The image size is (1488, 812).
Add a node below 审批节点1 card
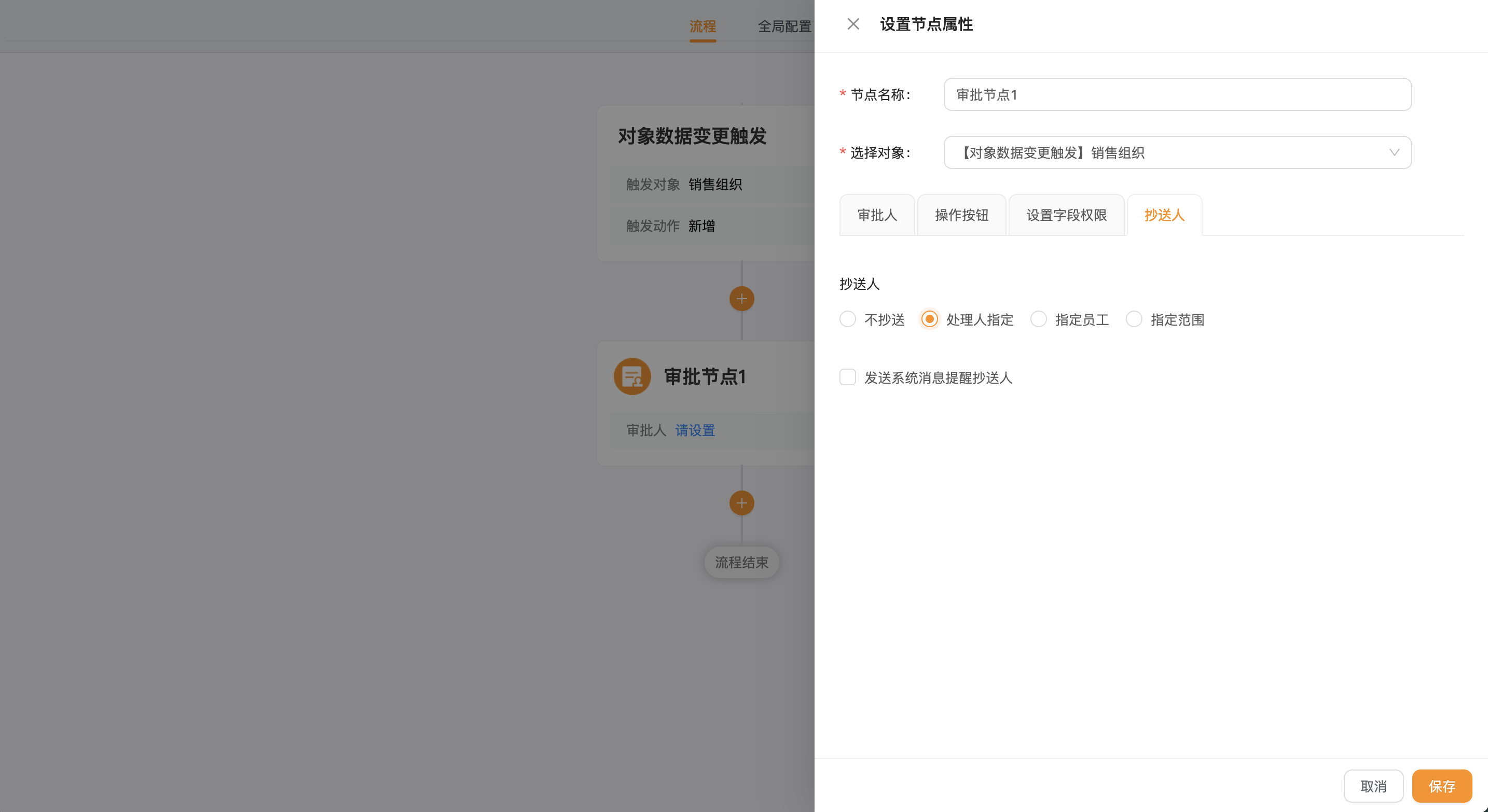[742, 503]
